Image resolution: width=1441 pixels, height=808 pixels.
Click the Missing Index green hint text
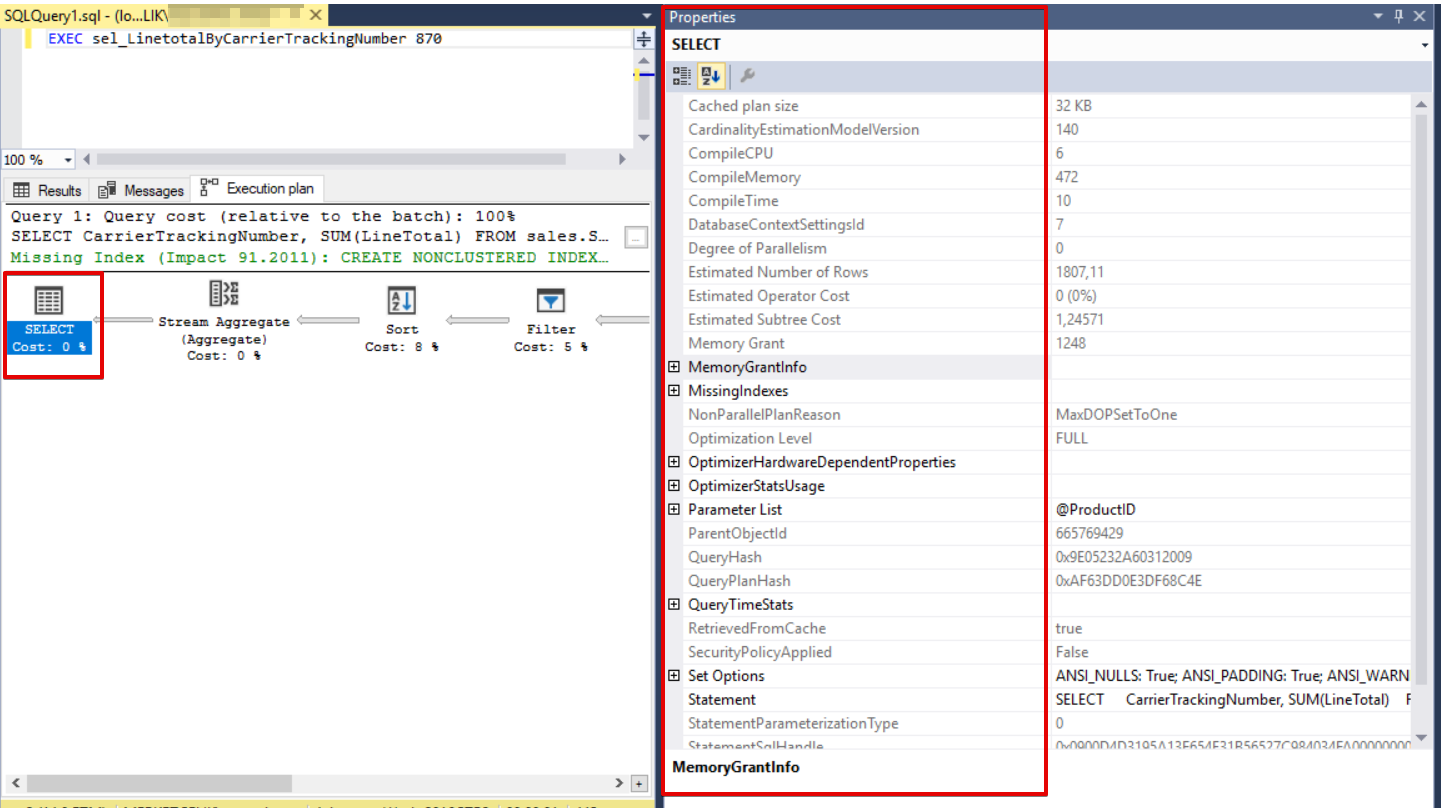point(310,257)
